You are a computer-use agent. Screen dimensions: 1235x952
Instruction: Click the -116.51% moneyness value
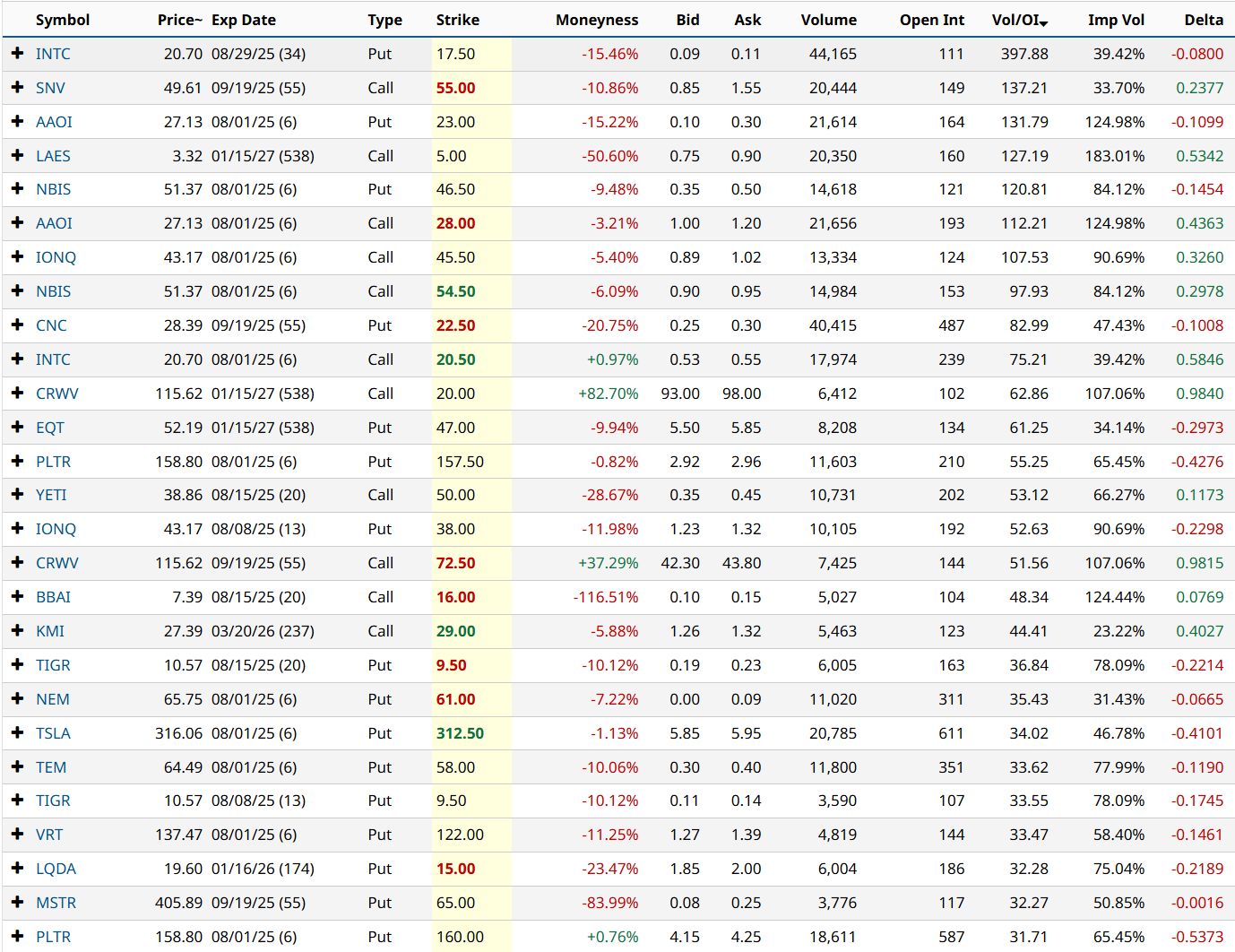point(606,597)
